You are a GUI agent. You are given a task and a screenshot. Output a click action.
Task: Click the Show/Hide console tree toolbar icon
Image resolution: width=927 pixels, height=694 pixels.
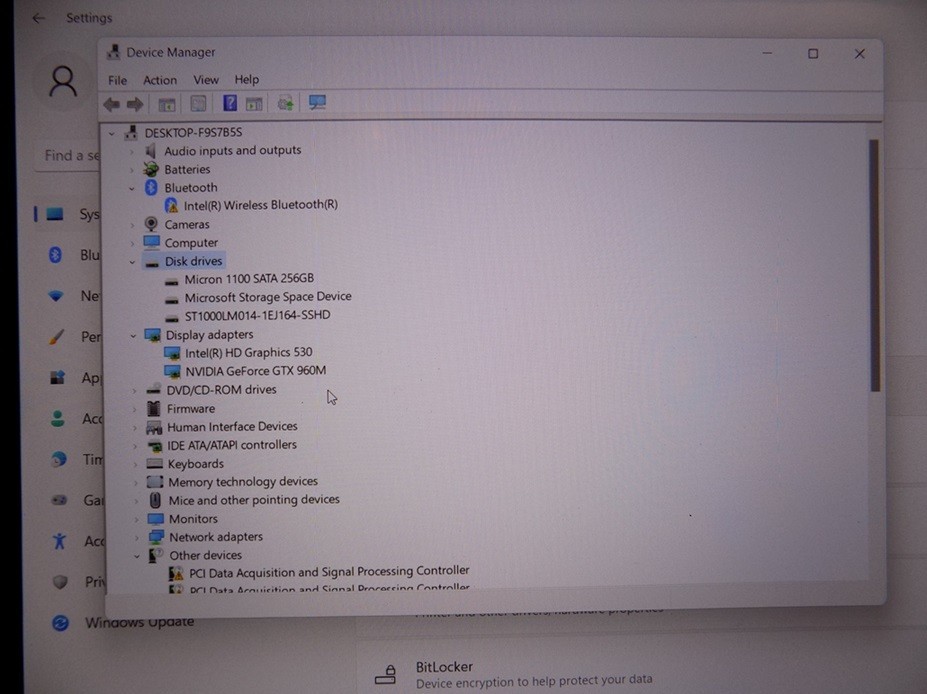(167, 105)
